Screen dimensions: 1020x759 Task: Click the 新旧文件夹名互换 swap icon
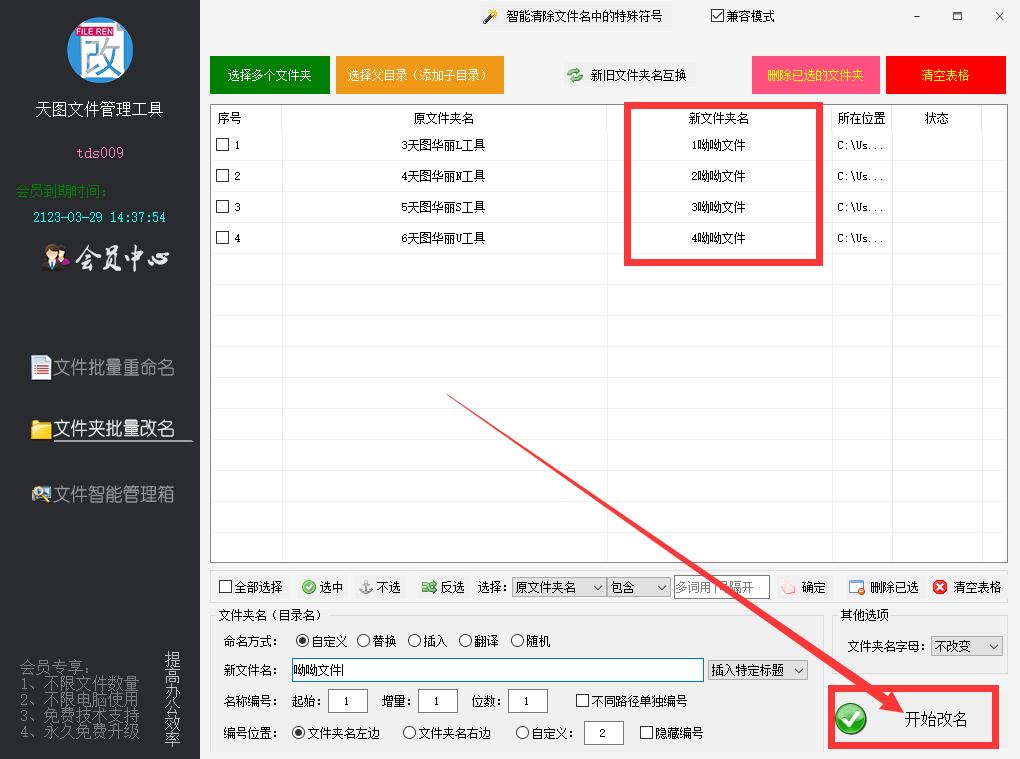coord(574,75)
